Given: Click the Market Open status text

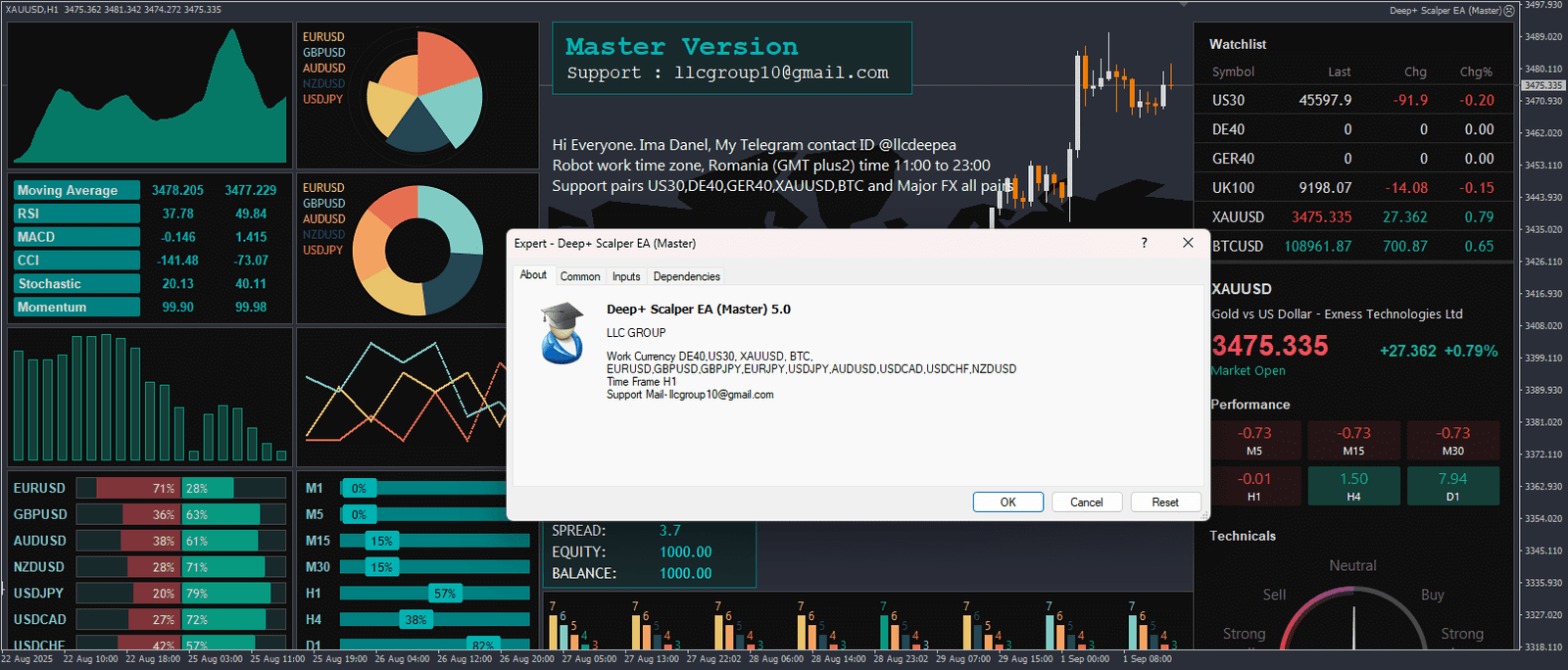Looking at the screenshot, I should 1248,371.
